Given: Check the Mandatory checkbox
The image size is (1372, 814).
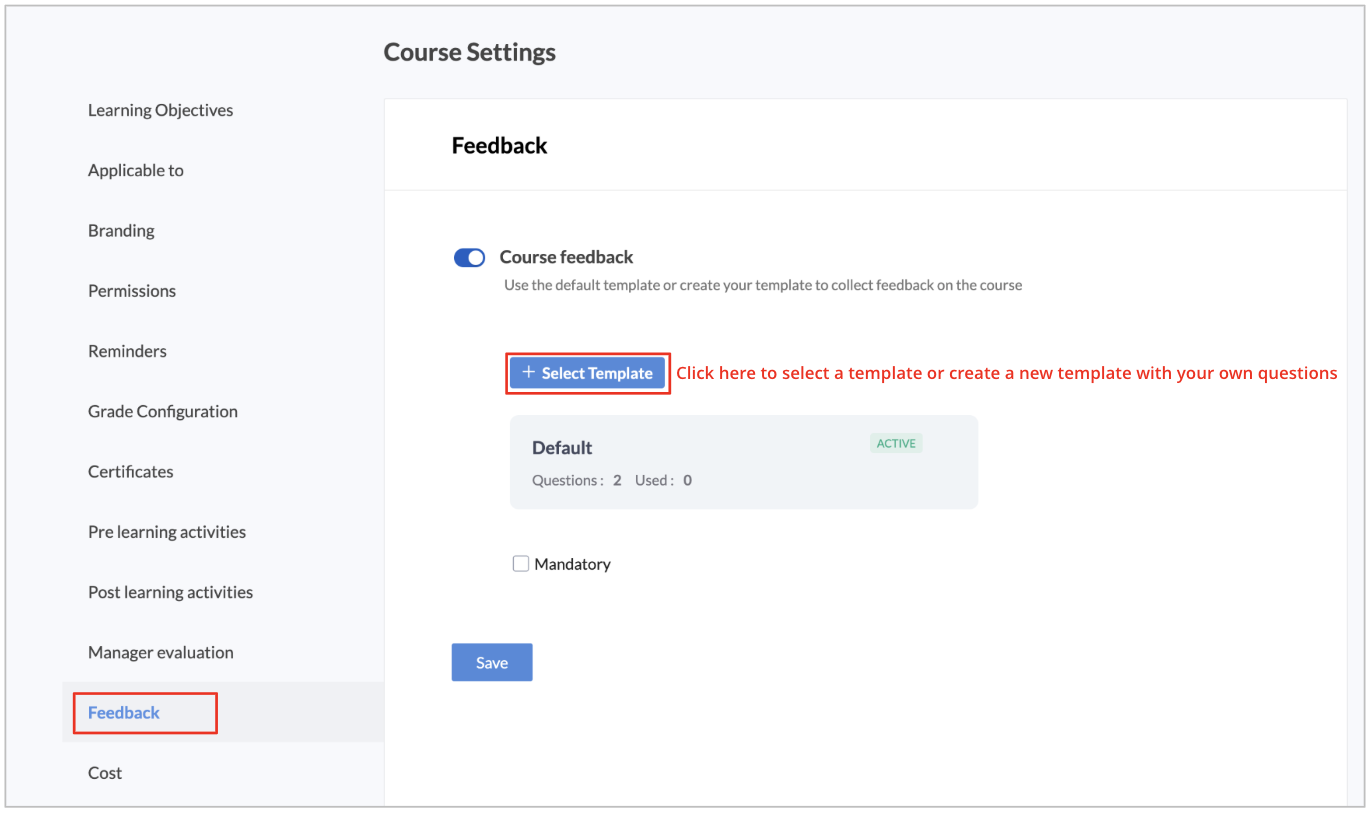Looking at the screenshot, I should (521, 564).
